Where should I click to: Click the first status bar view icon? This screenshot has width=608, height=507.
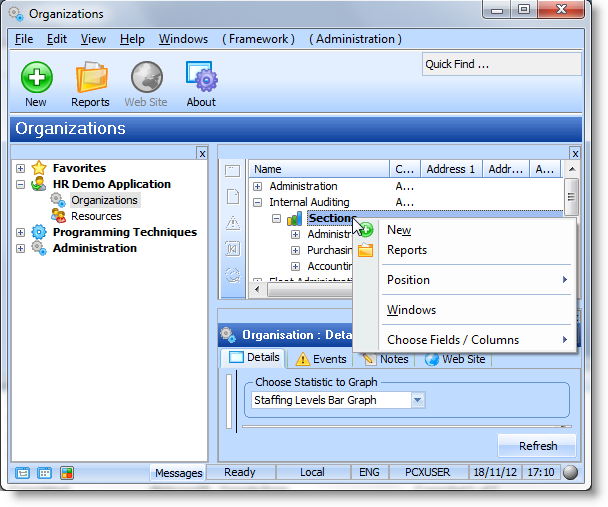click(22, 473)
